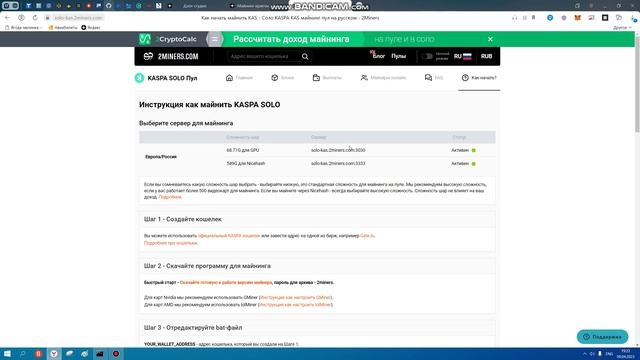Click the KASPA coin icon
This screenshot has height=360, width=640.
(139, 78)
